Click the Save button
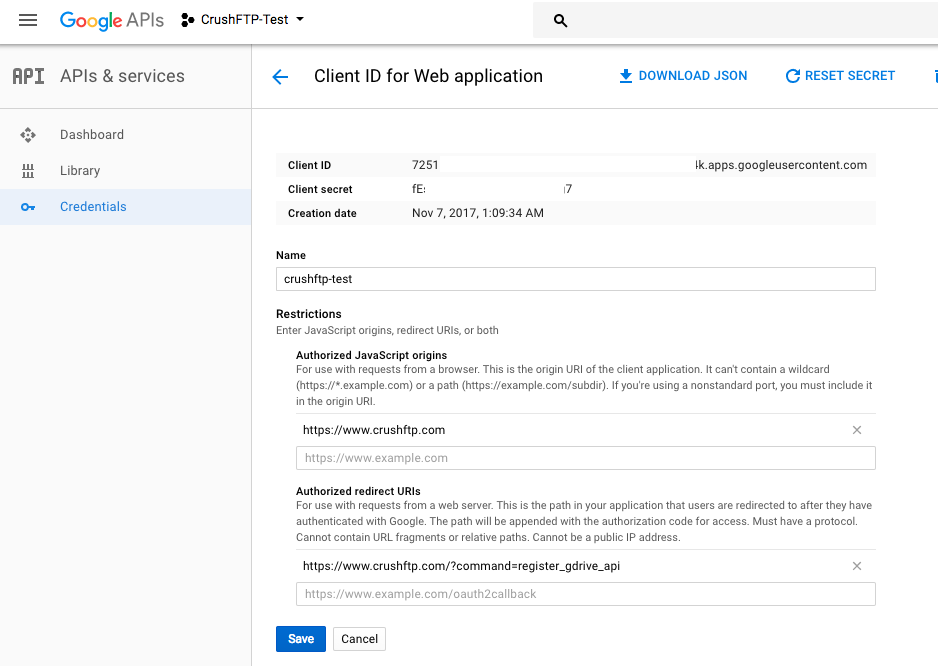The height and width of the screenshot is (666, 938). tap(301, 639)
